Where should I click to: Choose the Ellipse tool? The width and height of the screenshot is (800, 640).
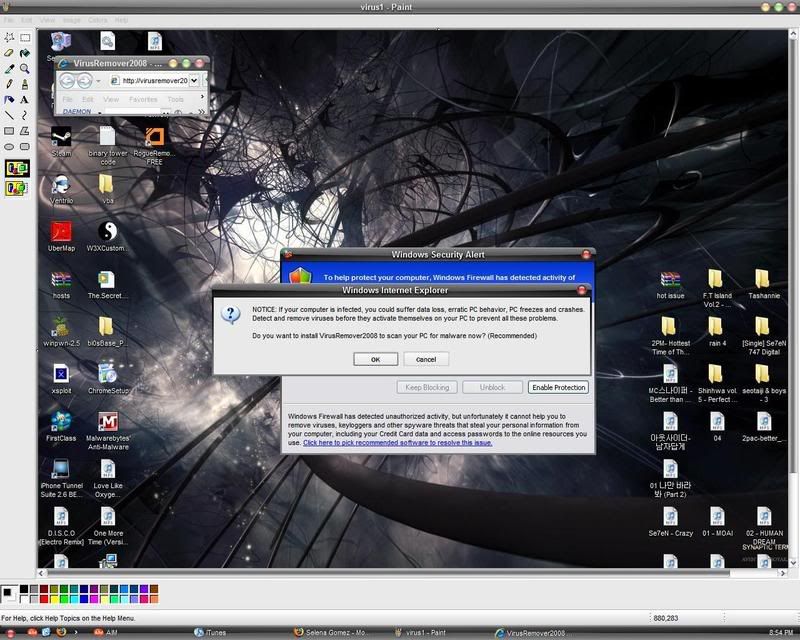[x=9, y=146]
